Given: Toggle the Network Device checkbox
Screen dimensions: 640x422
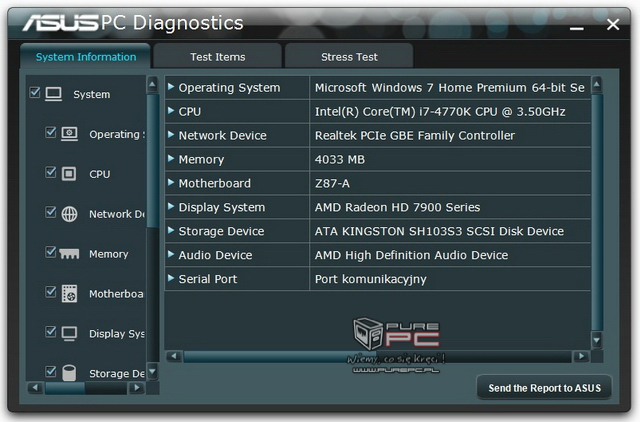Looking at the screenshot, I should click(x=51, y=212).
